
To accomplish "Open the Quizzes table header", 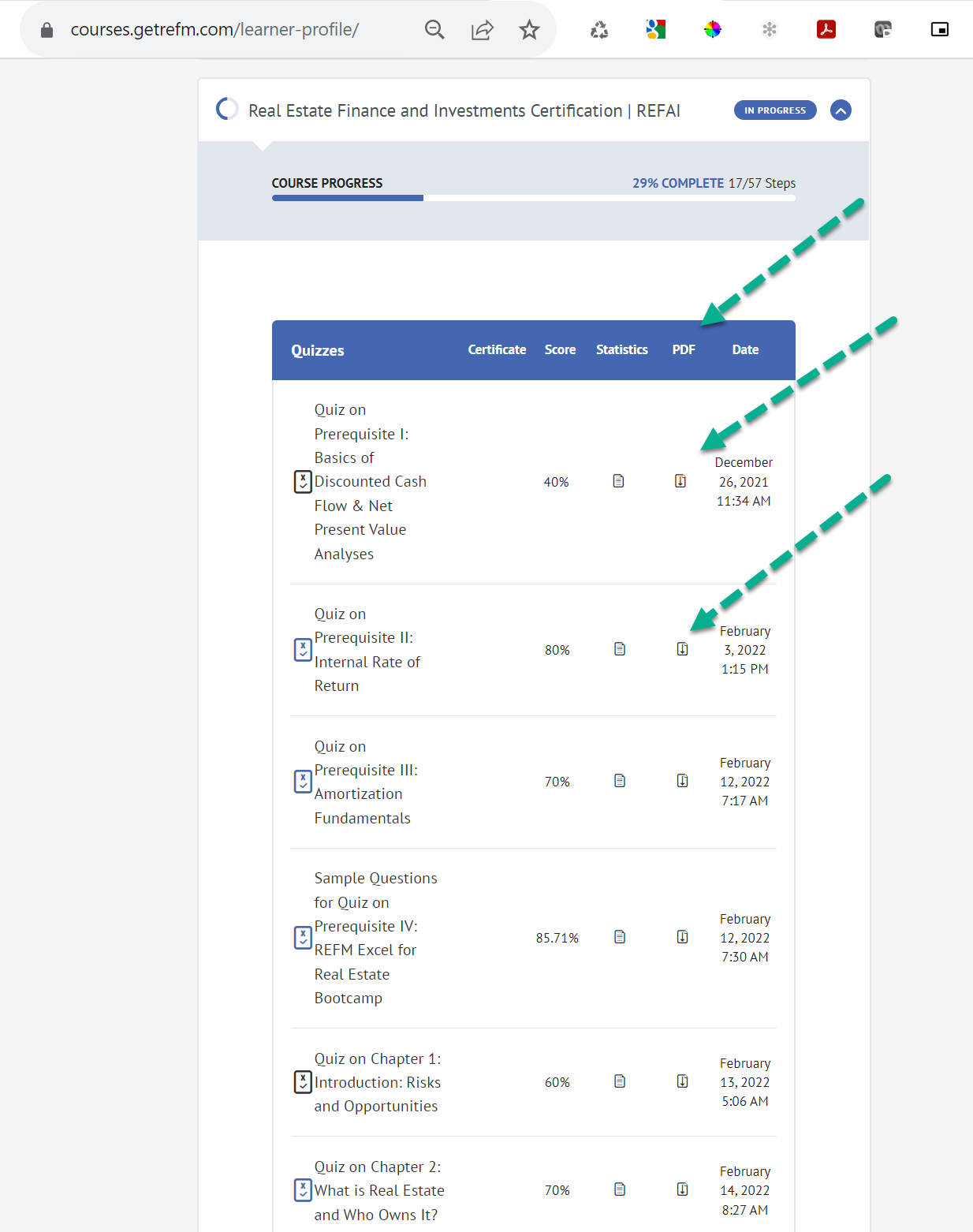I will [x=317, y=349].
